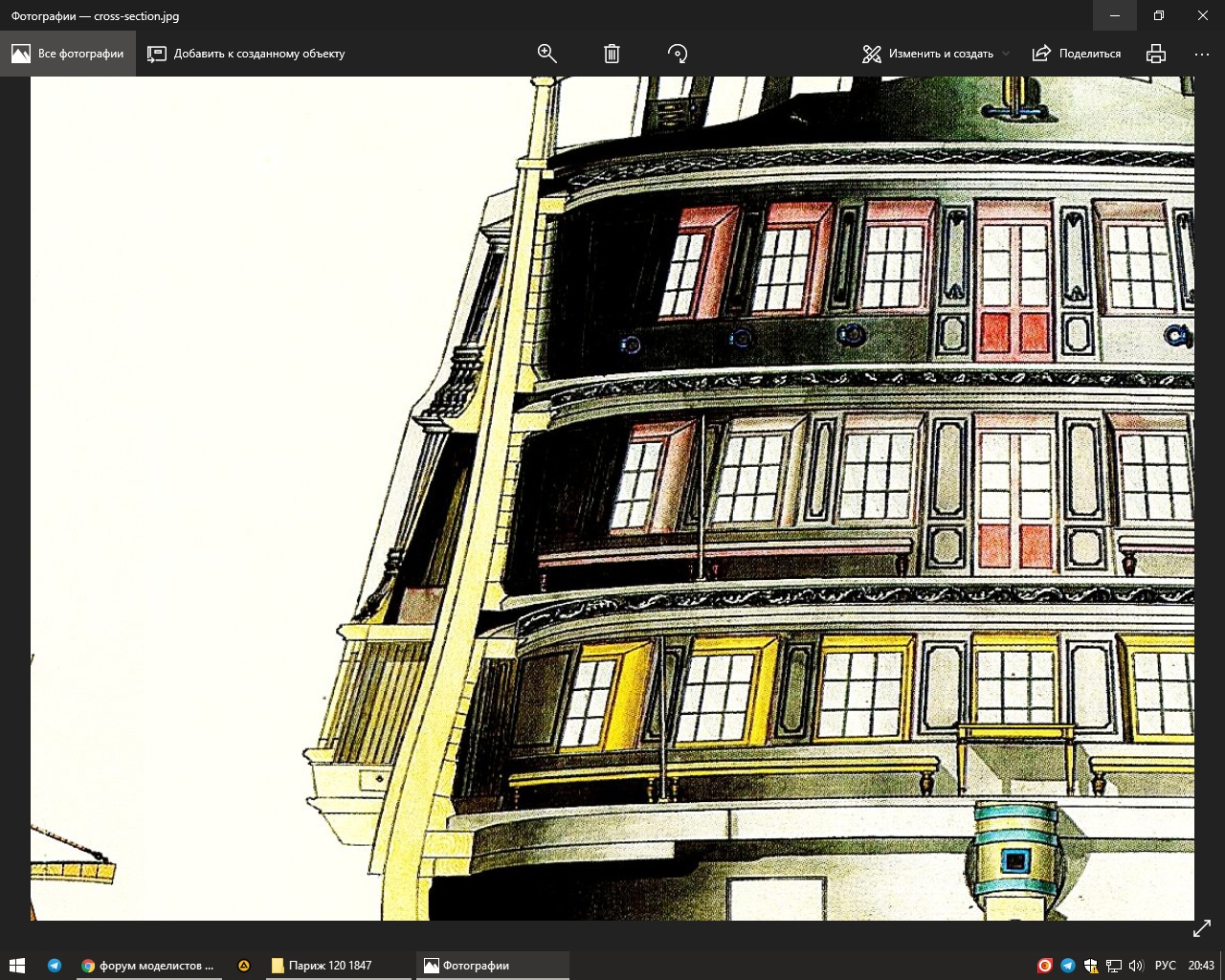Click the clock showing 20:43

click(x=1201, y=966)
